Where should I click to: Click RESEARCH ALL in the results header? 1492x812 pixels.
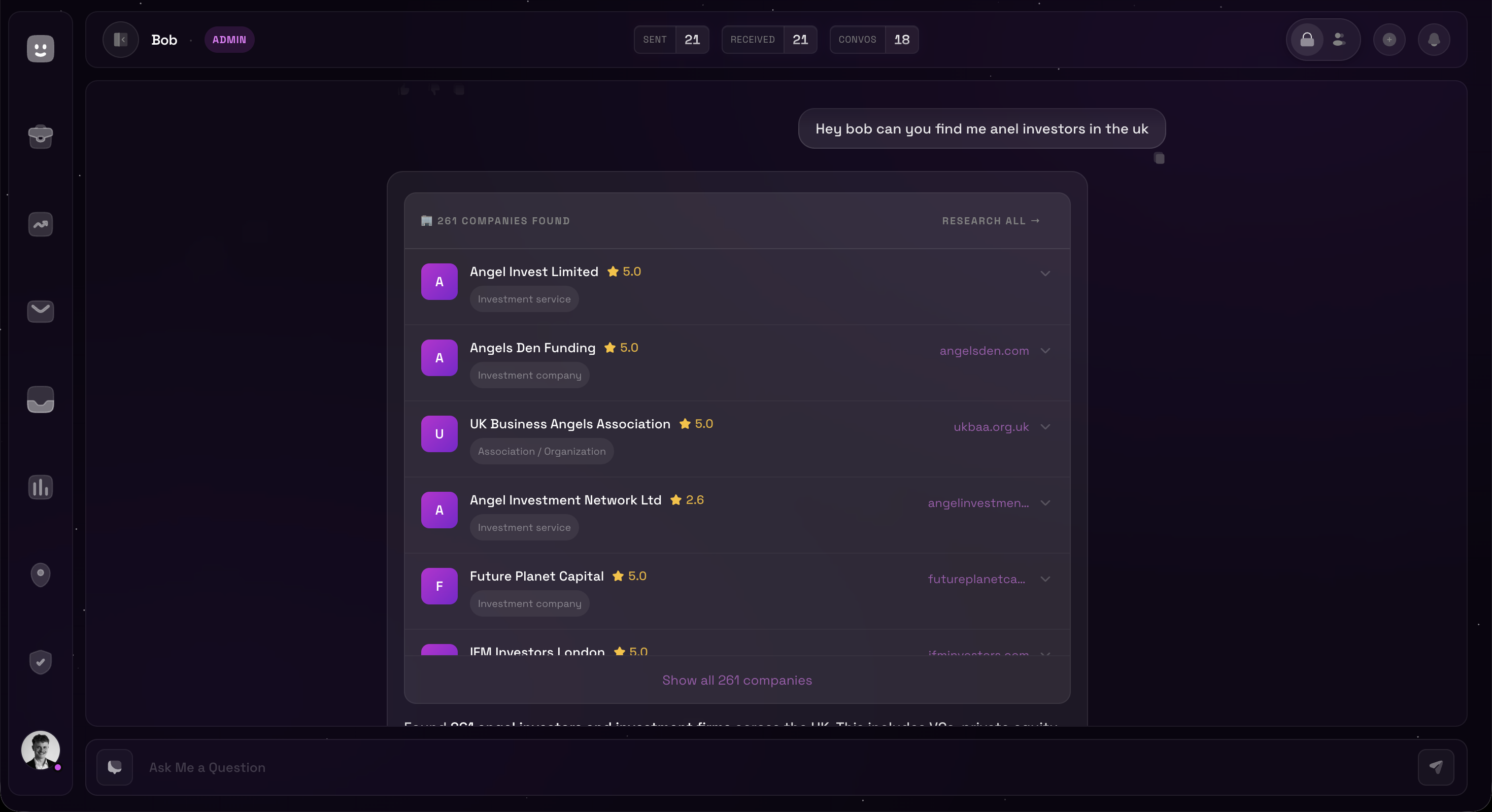pos(991,221)
